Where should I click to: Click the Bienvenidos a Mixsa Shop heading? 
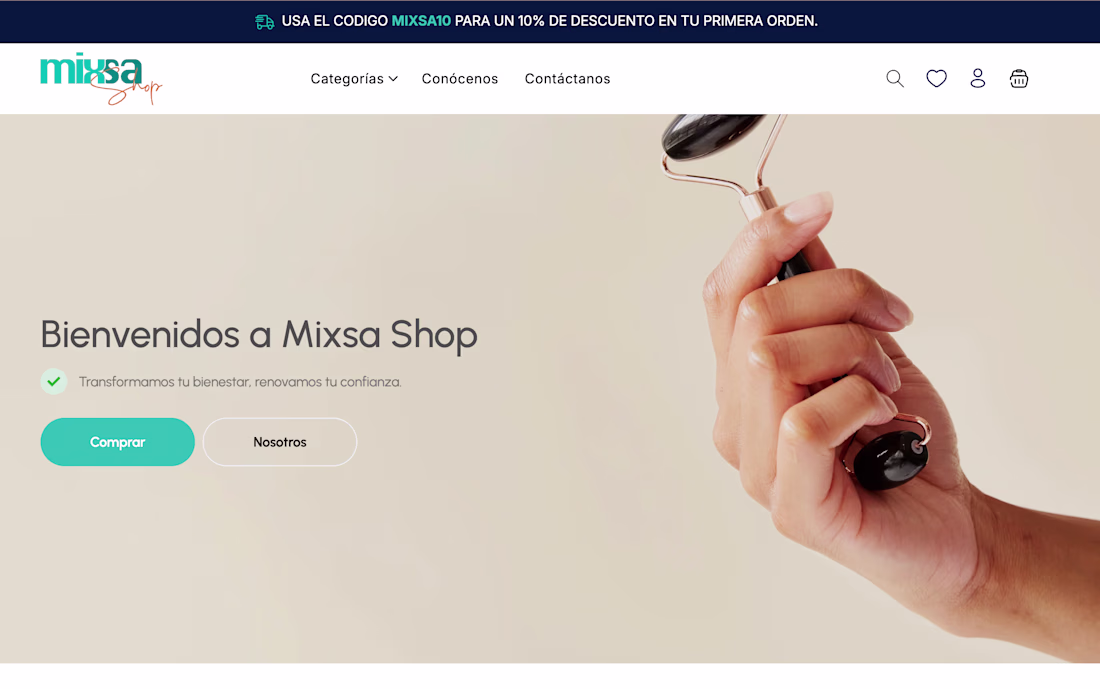pos(259,334)
